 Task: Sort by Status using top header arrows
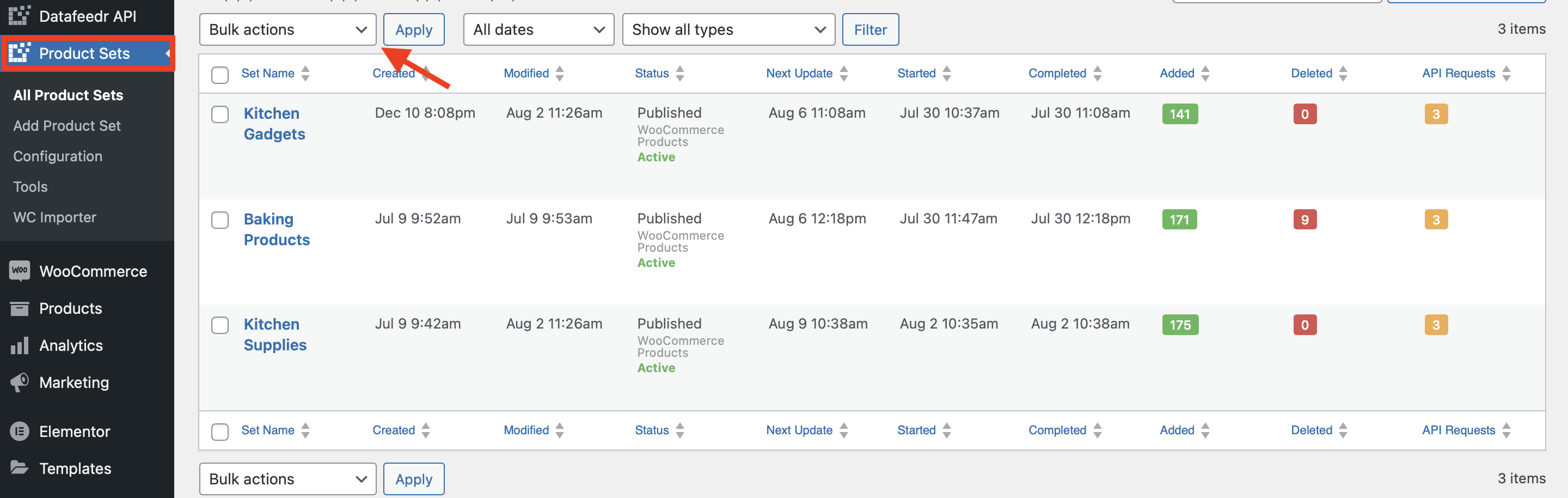(x=680, y=73)
